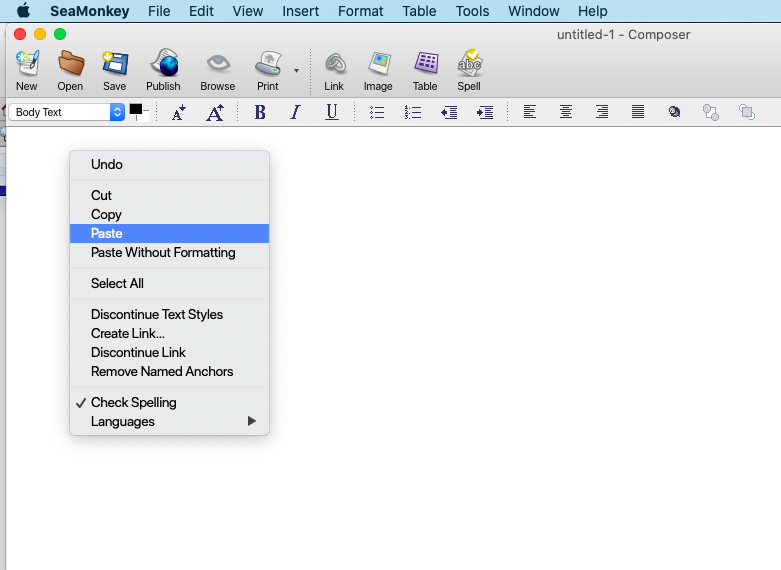Choose Paste Without Formatting
Screen dimensions: 781x570
[169, 252]
